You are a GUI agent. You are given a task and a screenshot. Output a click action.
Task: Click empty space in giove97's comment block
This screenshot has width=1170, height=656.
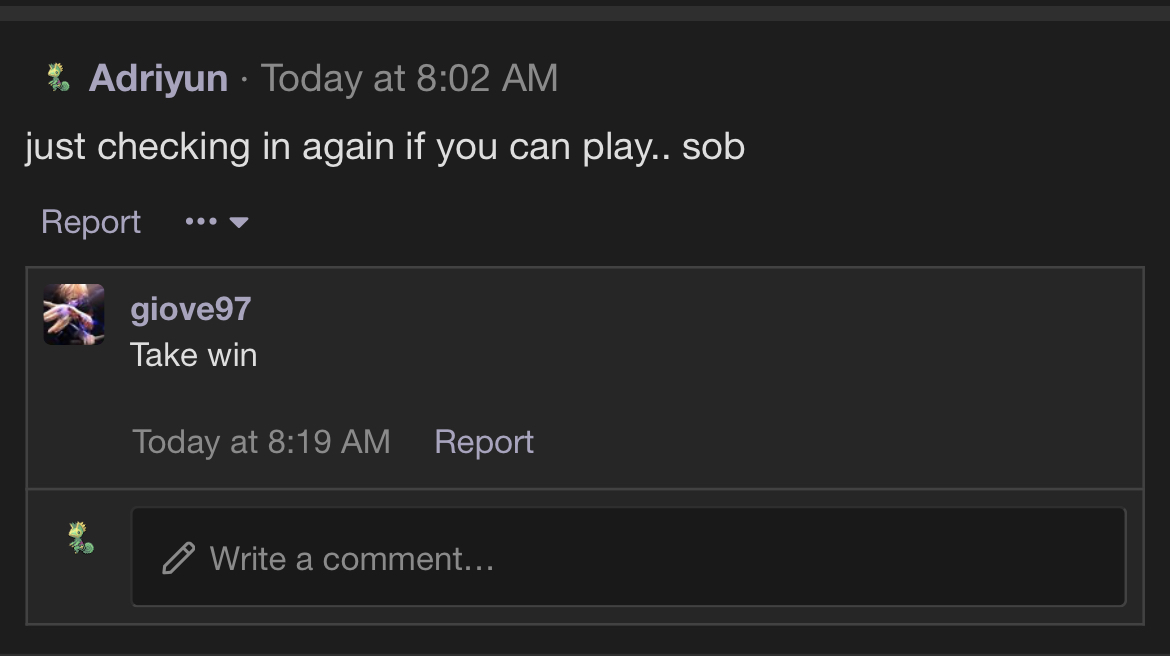[x=746, y=373]
